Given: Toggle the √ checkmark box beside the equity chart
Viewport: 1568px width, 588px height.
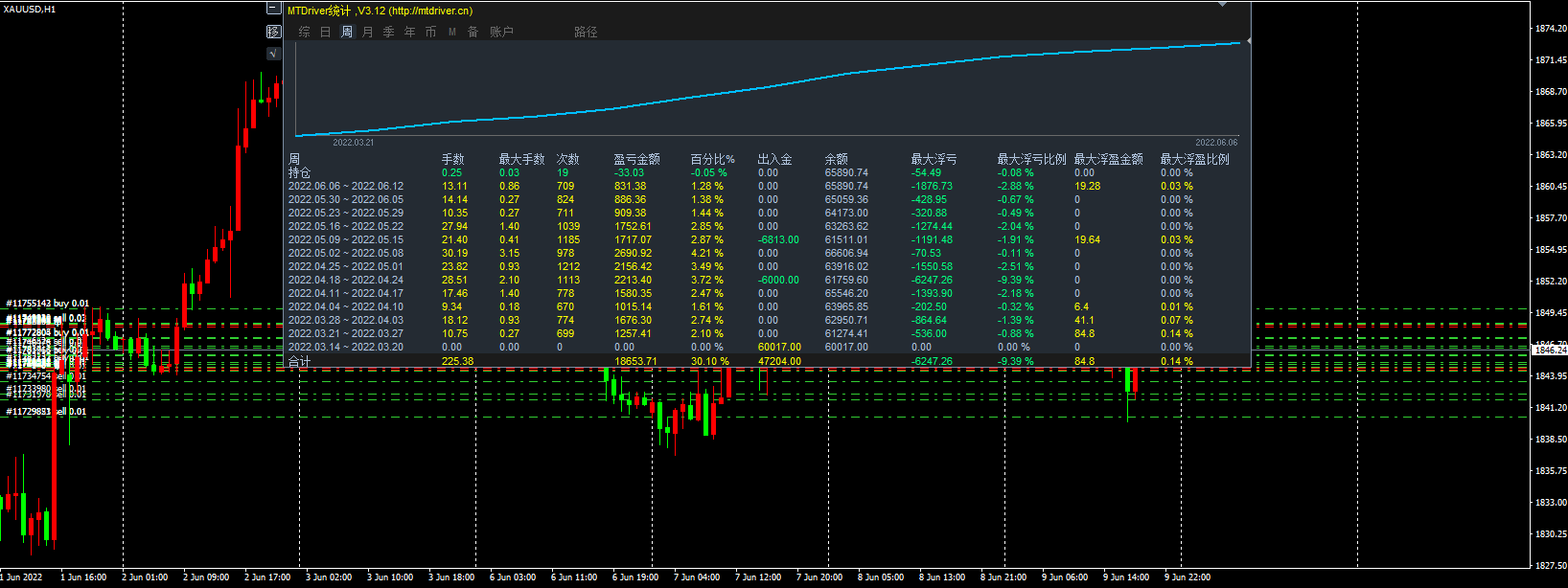Looking at the screenshot, I should [273, 54].
